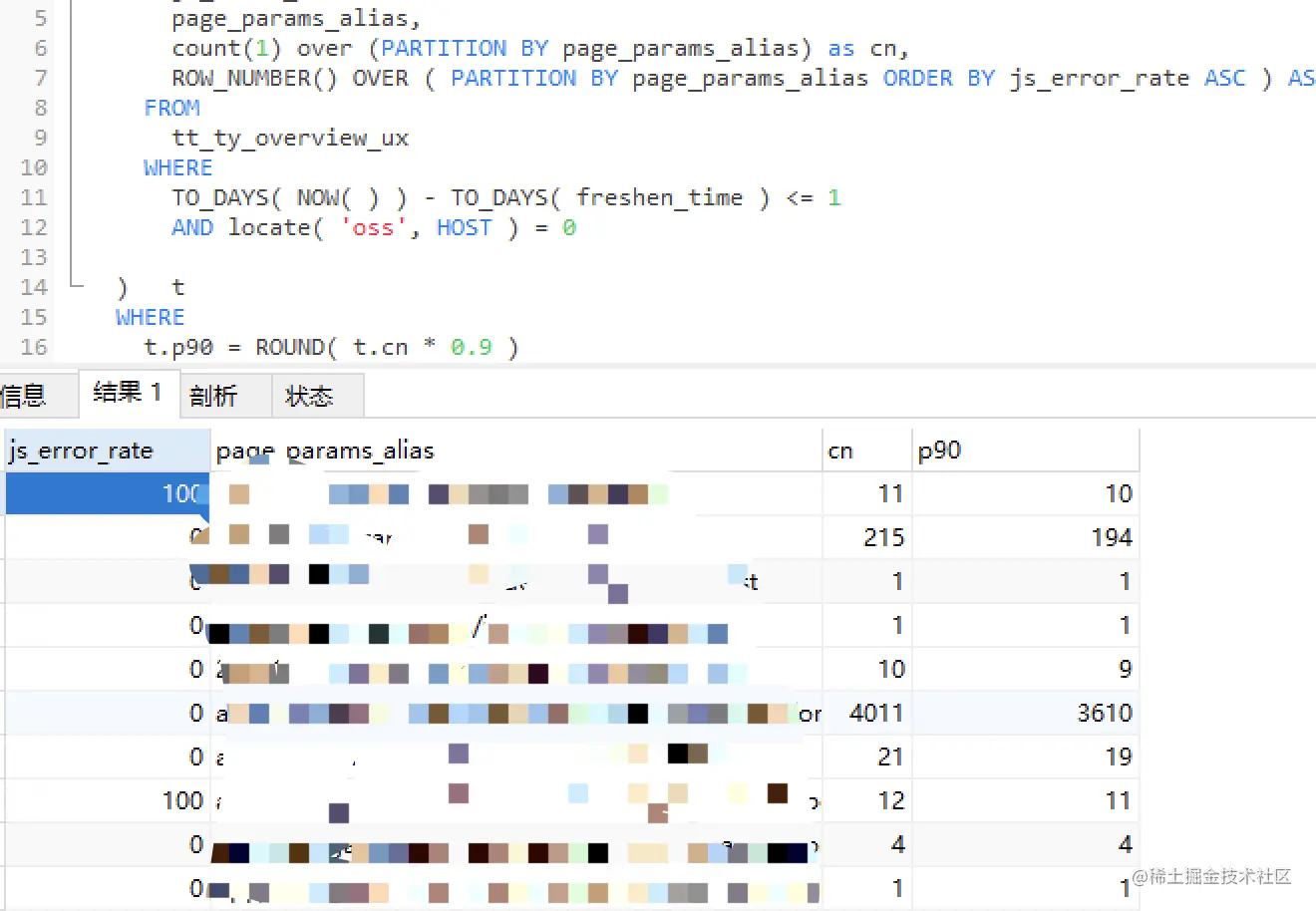
Task: Click the cn column header
Action: [866, 451]
